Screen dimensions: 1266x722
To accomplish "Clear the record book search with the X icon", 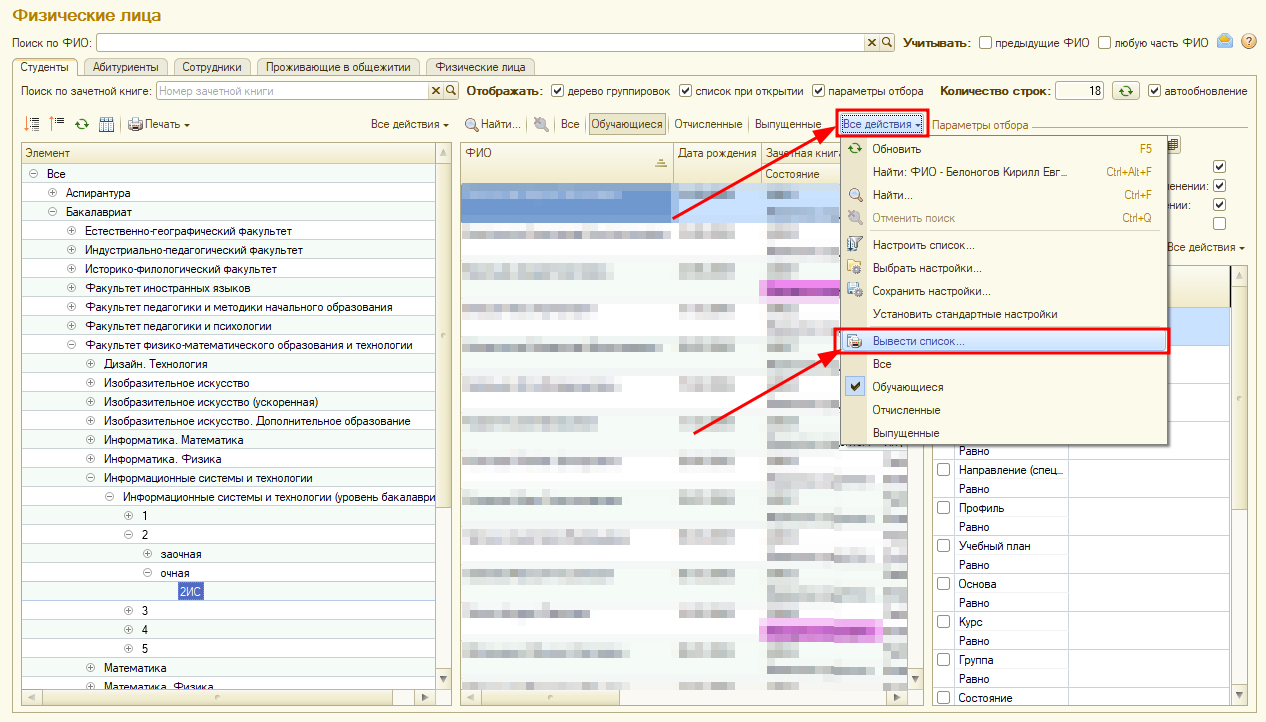I will 435,91.
